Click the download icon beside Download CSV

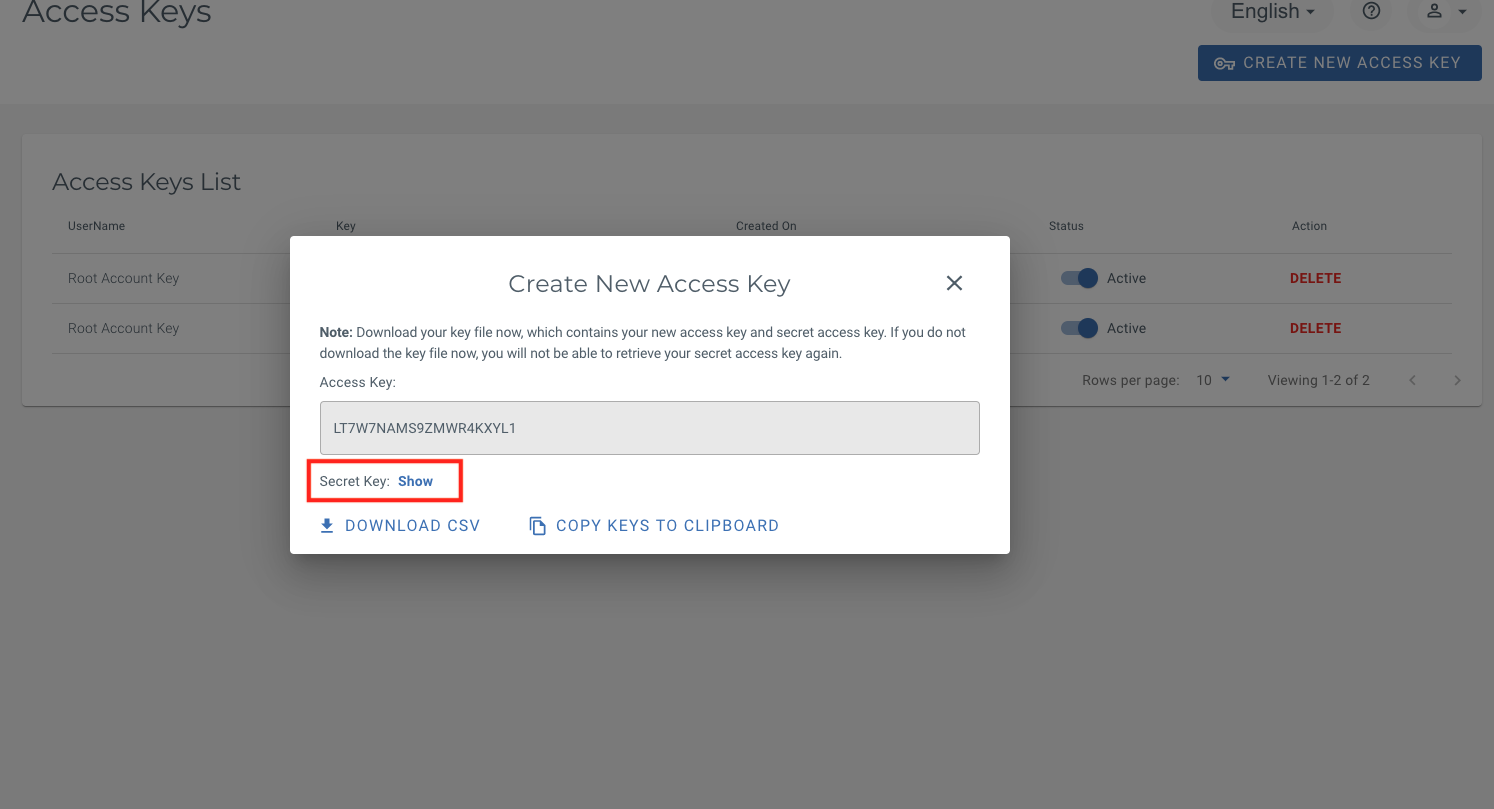click(x=327, y=526)
